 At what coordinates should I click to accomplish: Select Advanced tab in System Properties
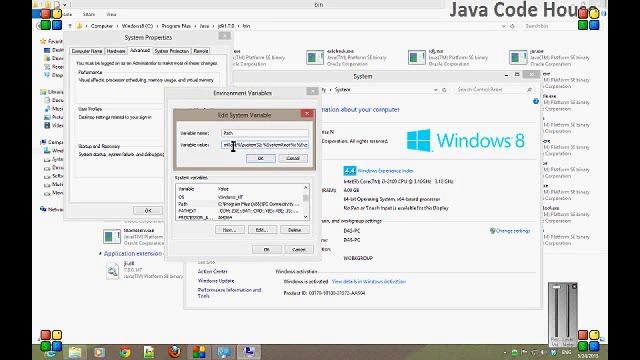point(140,51)
